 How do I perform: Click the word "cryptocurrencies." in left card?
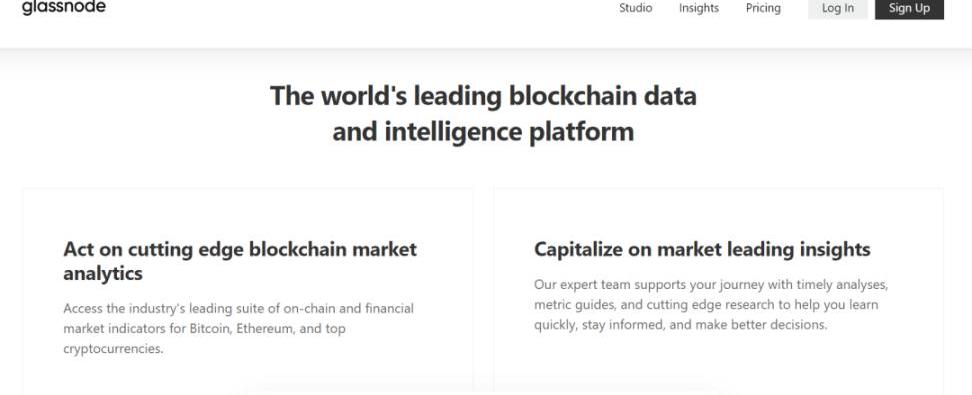point(113,348)
